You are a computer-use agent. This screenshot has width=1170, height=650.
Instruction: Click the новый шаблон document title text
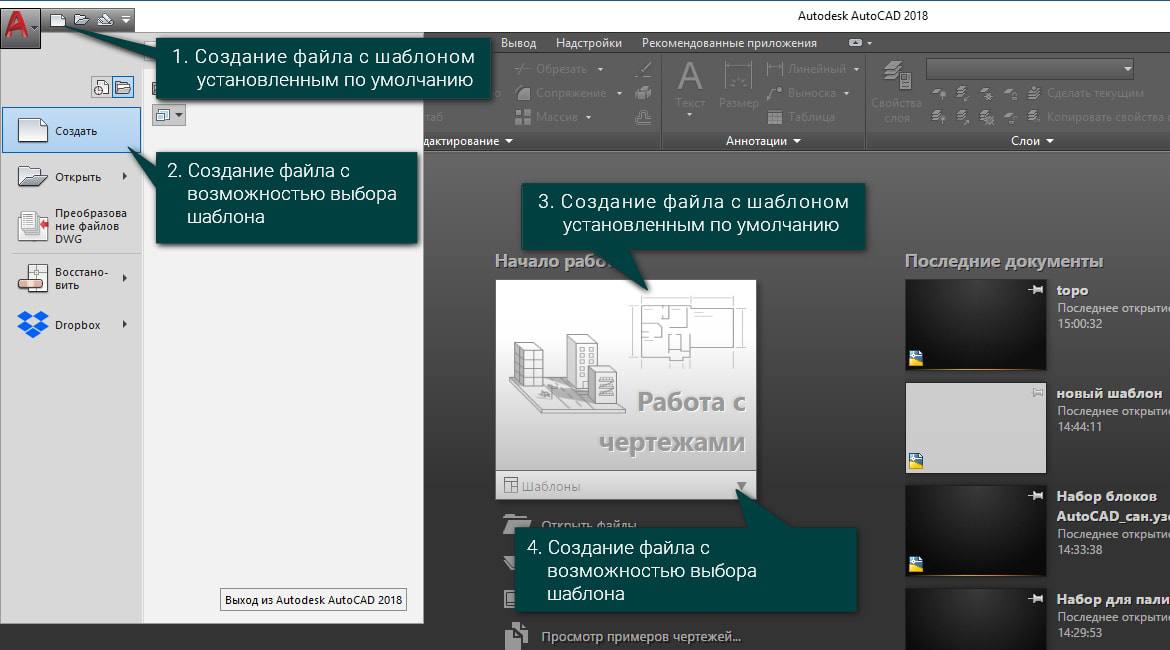tap(1109, 393)
